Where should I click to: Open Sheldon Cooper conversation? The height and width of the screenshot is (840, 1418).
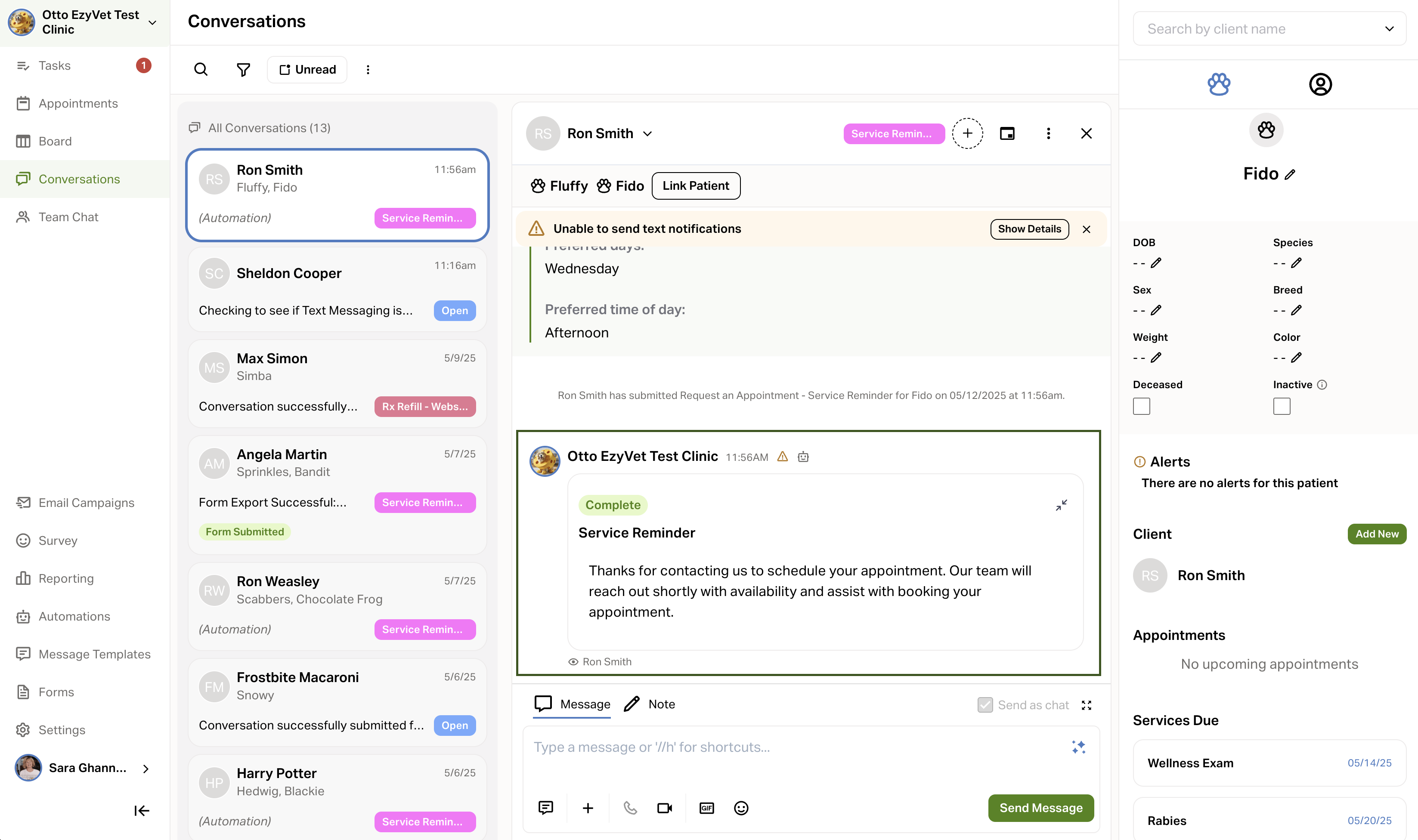[x=337, y=290]
